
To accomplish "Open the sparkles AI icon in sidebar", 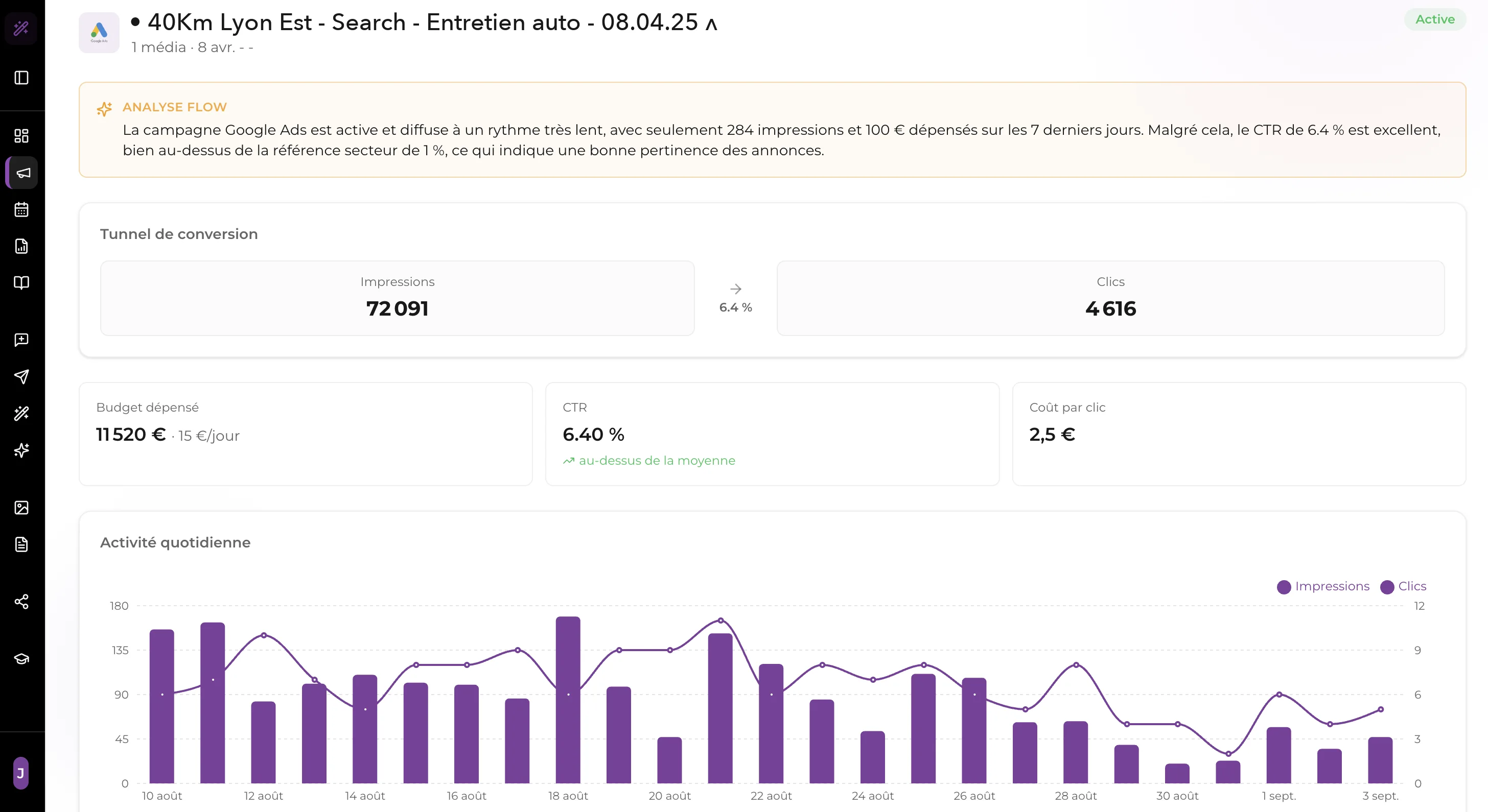I will click(21, 450).
